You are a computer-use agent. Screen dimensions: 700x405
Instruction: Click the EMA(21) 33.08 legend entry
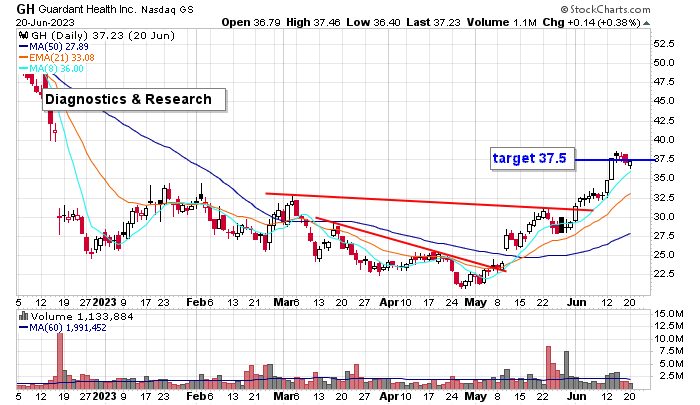click(57, 58)
